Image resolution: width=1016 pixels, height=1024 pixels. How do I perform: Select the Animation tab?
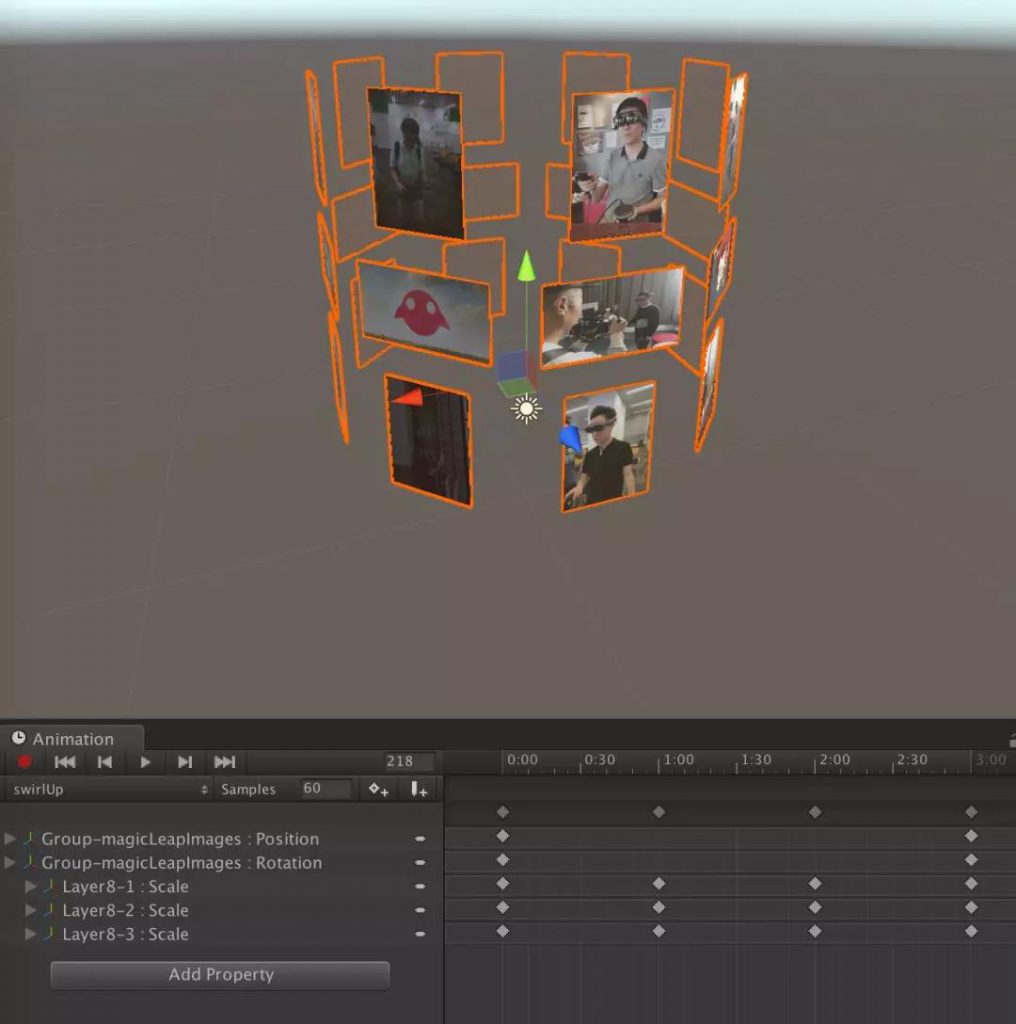72,739
